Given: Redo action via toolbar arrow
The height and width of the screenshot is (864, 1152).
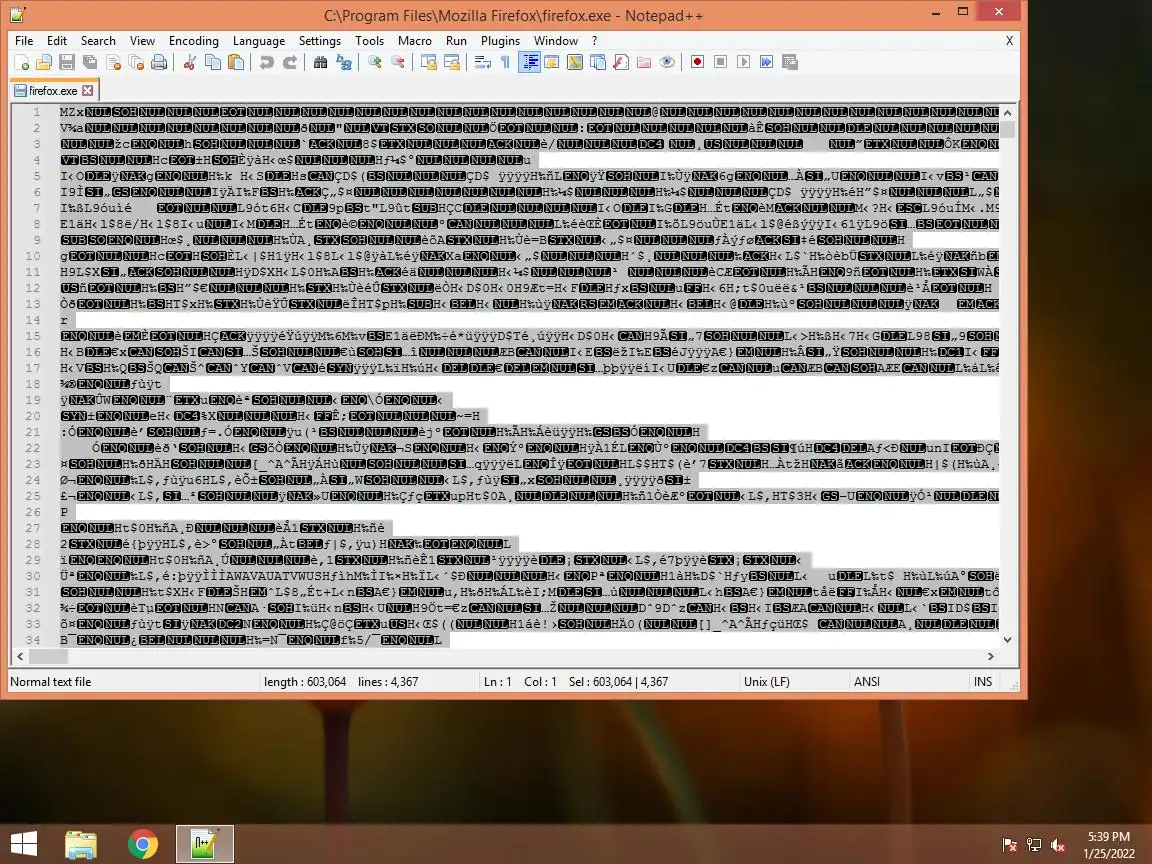Looking at the screenshot, I should pyautogui.click(x=289, y=62).
